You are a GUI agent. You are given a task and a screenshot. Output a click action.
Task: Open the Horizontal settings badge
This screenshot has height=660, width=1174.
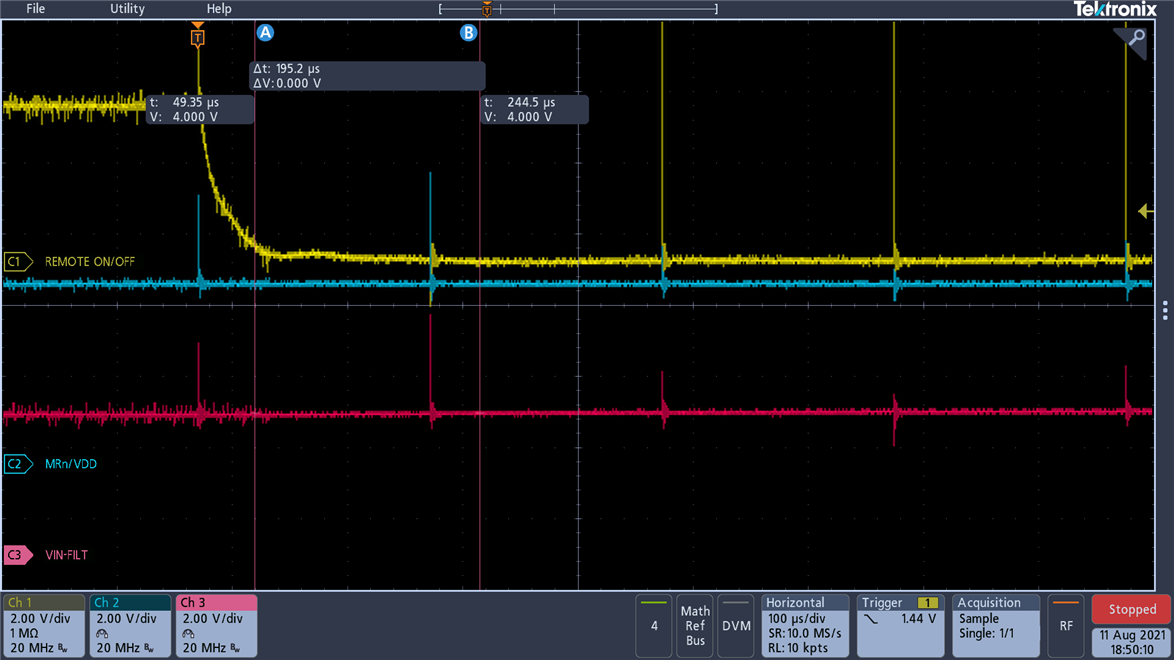[x=805, y=626]
